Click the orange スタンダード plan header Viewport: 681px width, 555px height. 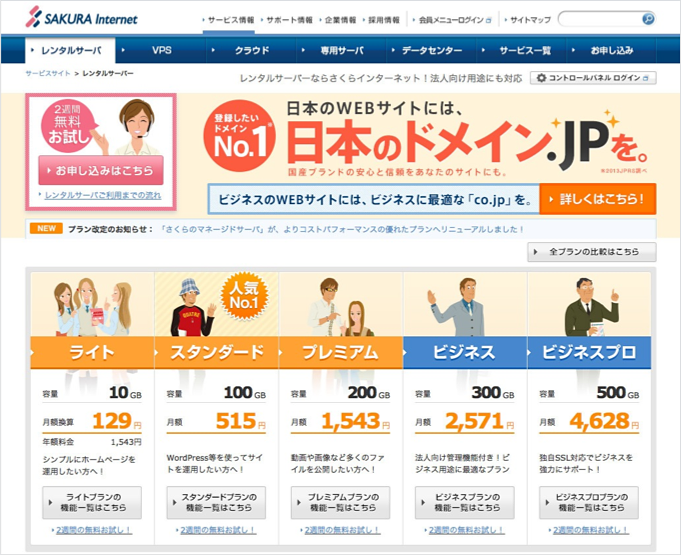point(216,352)
